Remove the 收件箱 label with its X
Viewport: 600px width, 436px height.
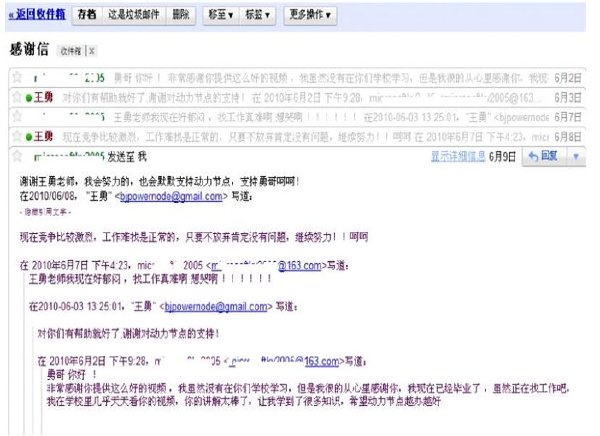pyautogui.click(x=92, y=51)
